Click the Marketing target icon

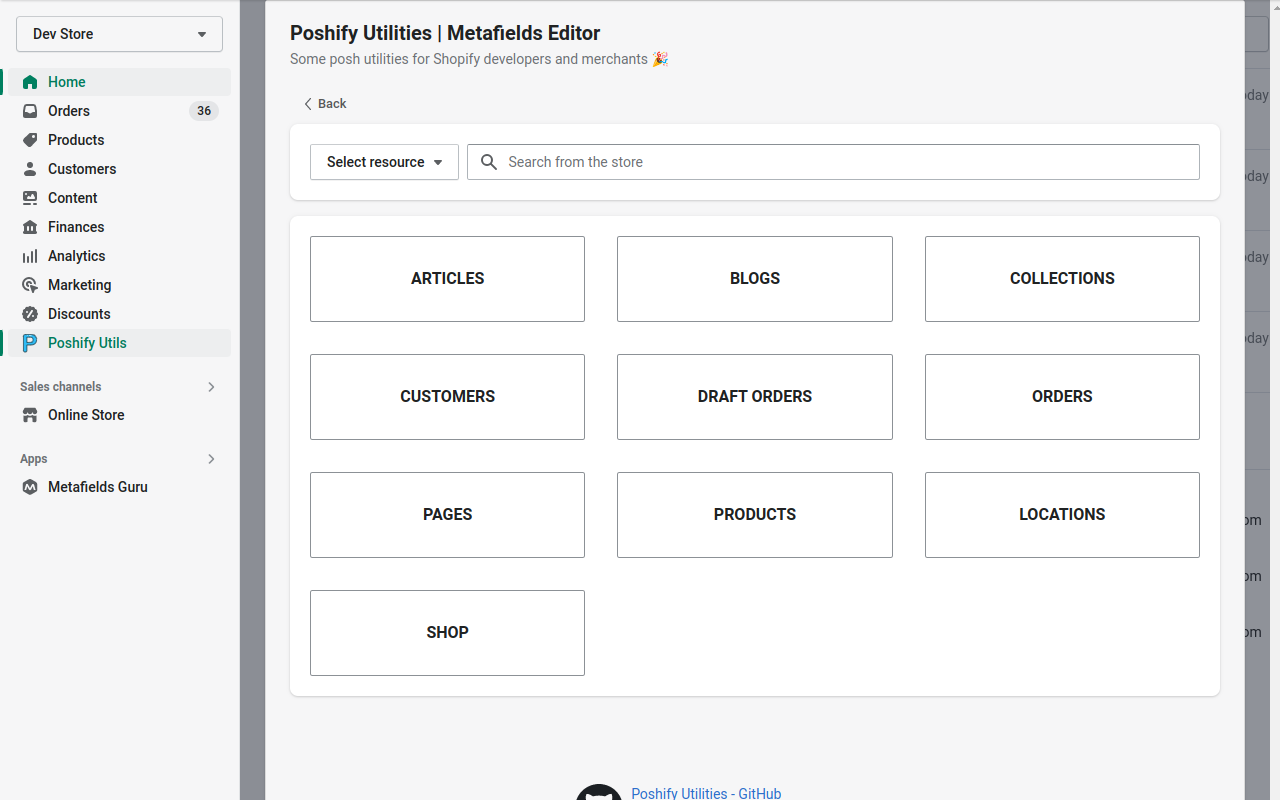(30, 285)
